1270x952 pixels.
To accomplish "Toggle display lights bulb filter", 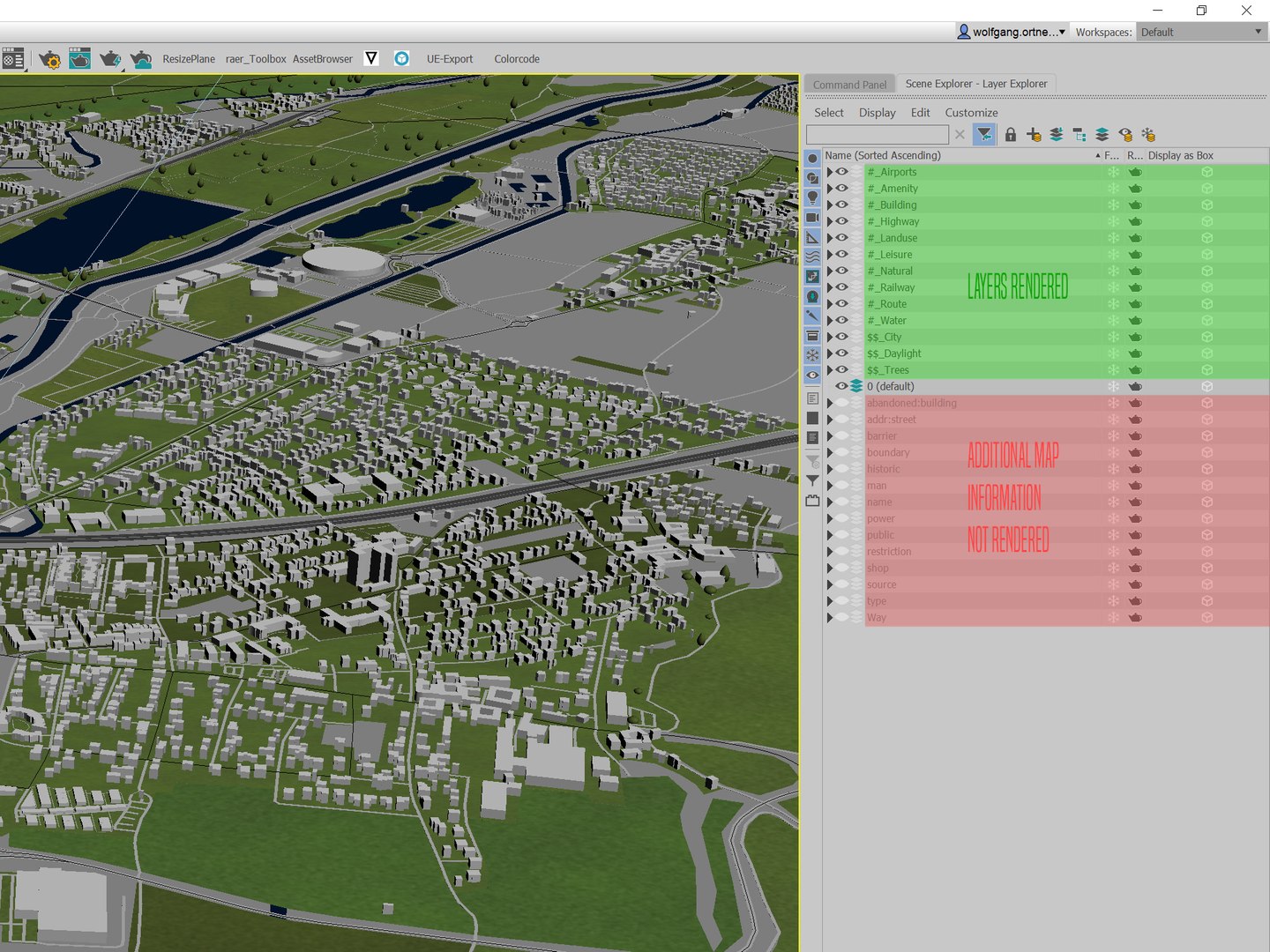I will 812,197.
